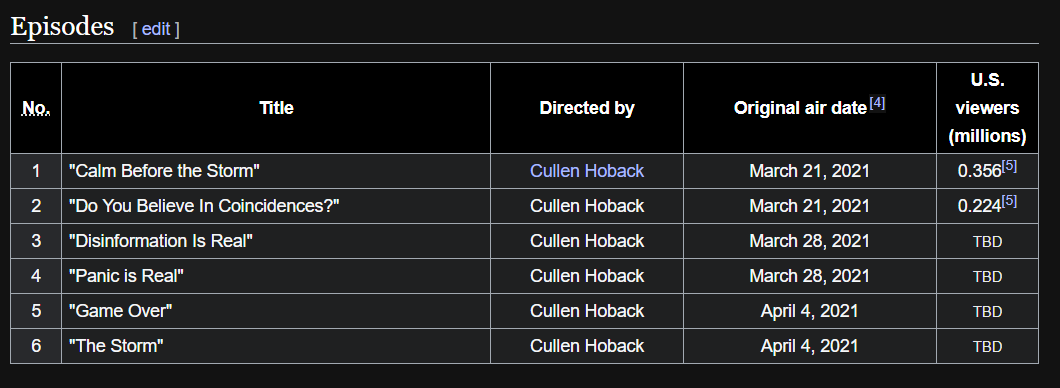Open the Cullen Hoback link in episode 1
This screenshot has height=388, width=1060.
click(587, 171)
